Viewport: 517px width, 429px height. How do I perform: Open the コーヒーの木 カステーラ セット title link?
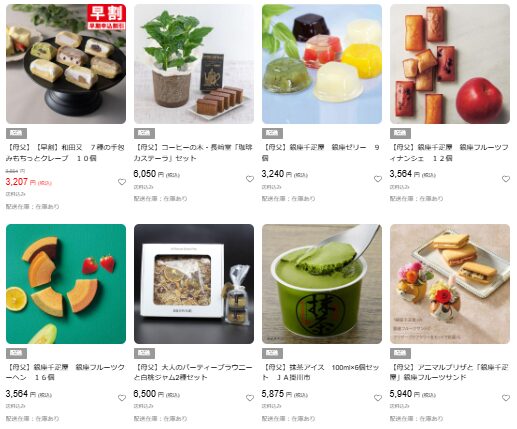coord(193,153)
